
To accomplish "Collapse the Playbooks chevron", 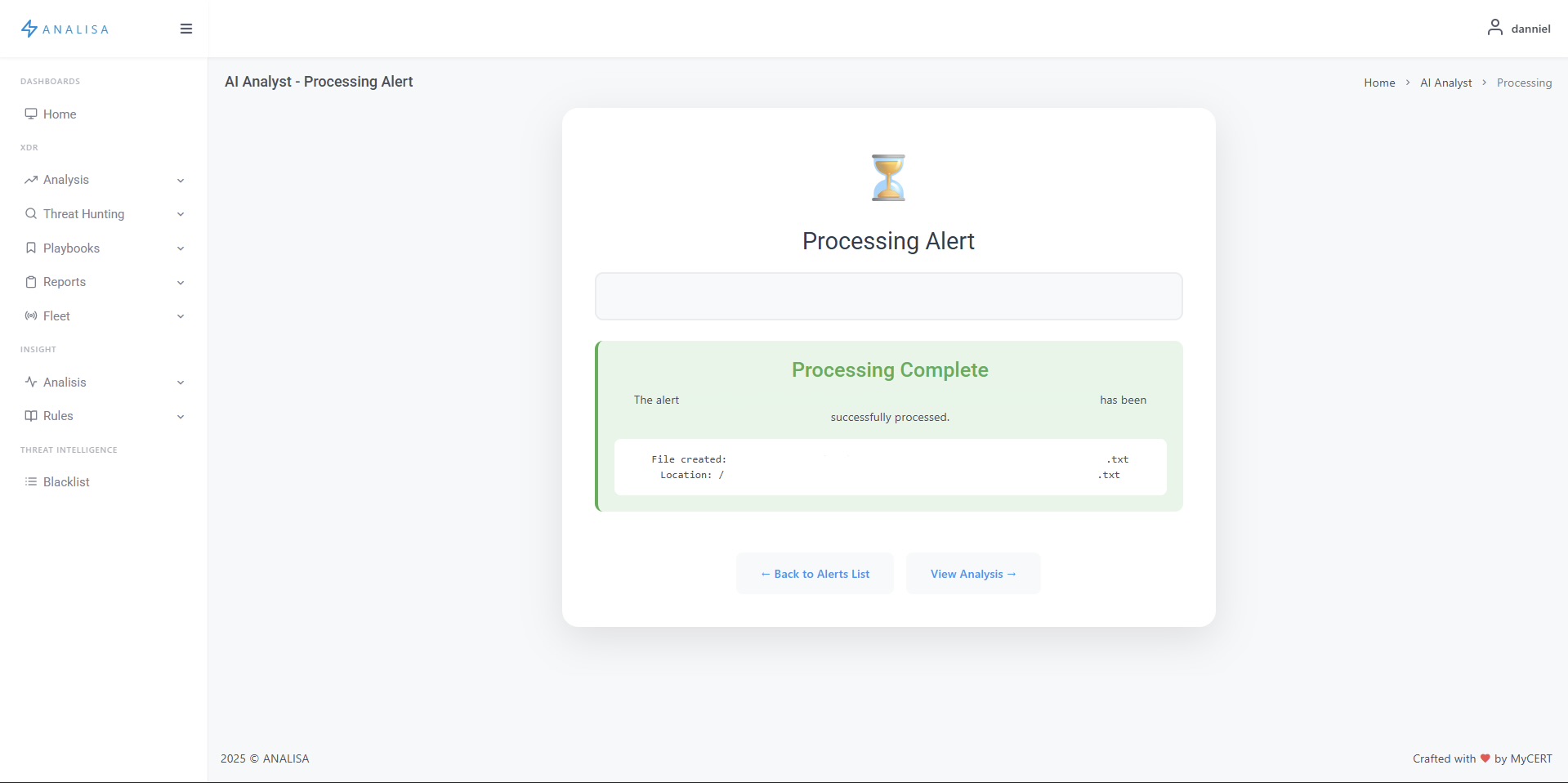I will point(180,248).
